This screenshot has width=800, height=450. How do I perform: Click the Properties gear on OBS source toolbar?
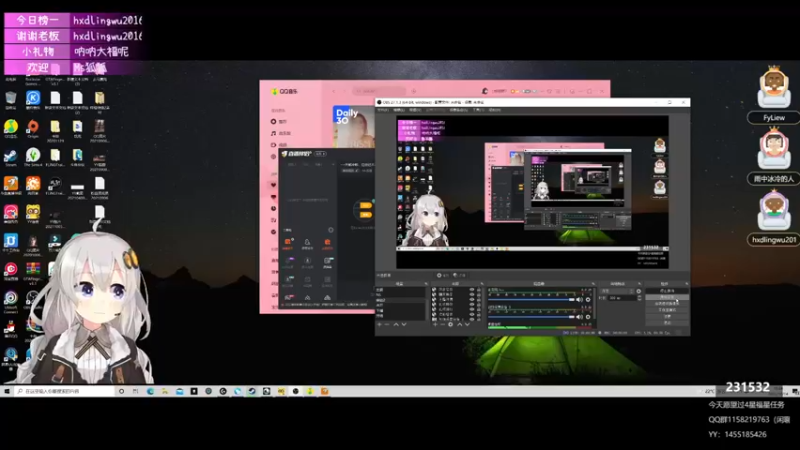439,275
